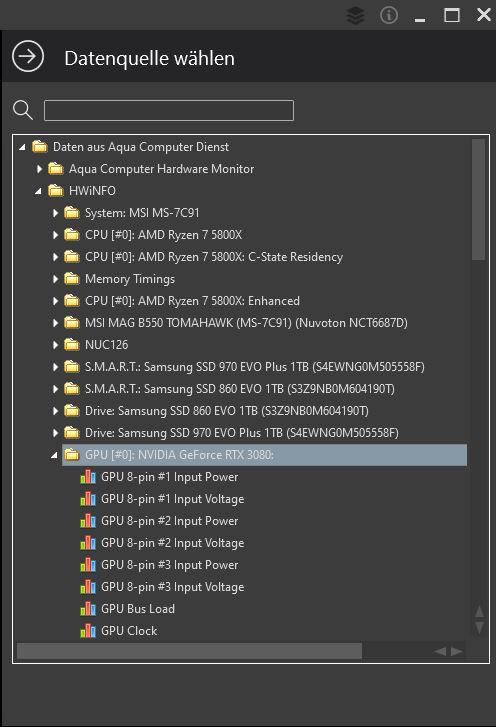Expand Drive: Samsung SSD 860 EVO node

point(55,411)
